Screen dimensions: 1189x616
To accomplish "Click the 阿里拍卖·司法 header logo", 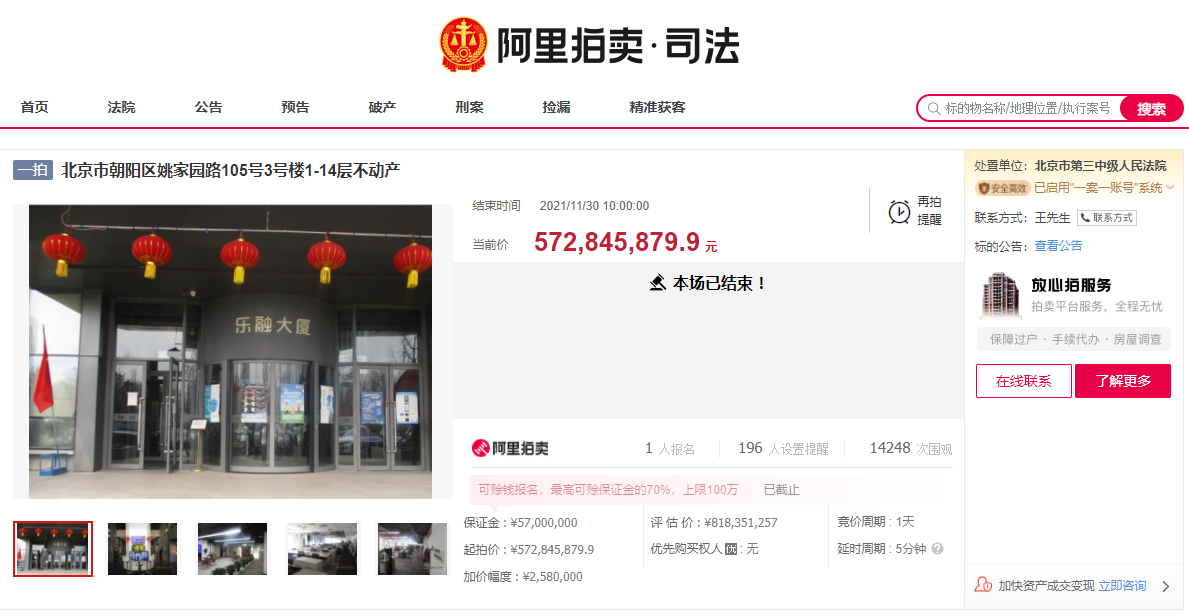I will 595,44.
